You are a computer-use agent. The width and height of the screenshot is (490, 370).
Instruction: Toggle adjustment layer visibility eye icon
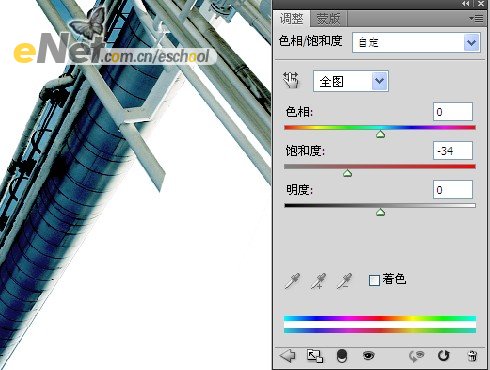coord(368,356)
